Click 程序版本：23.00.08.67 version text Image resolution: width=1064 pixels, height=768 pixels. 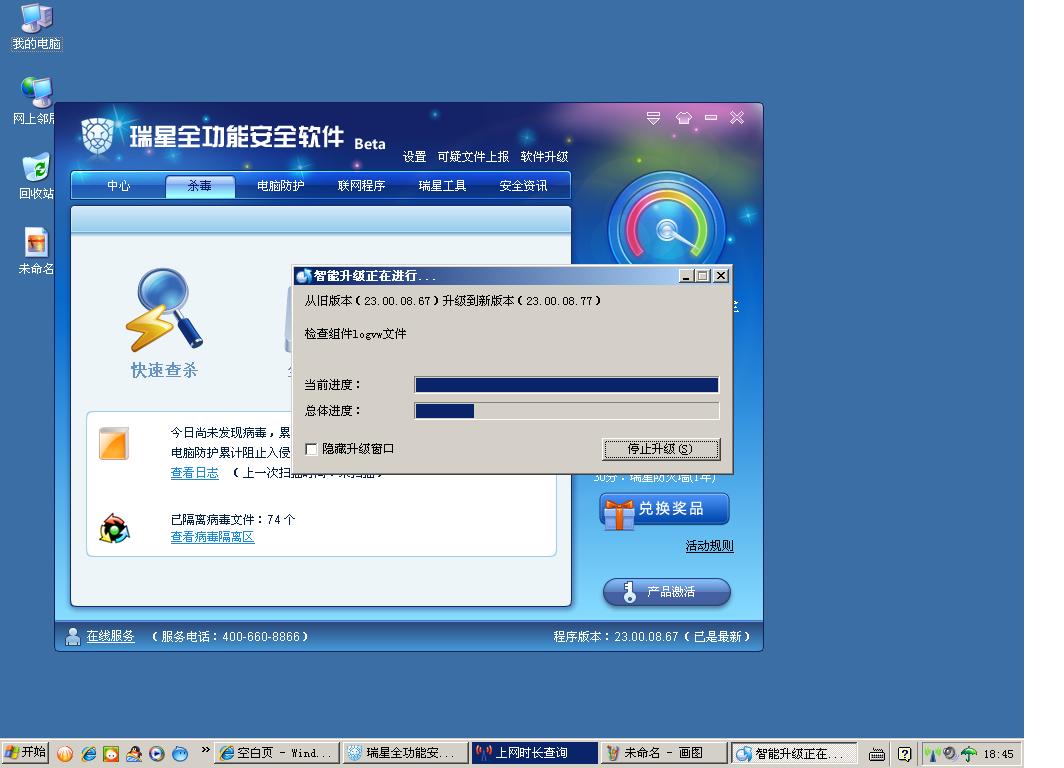click(615, 637)
